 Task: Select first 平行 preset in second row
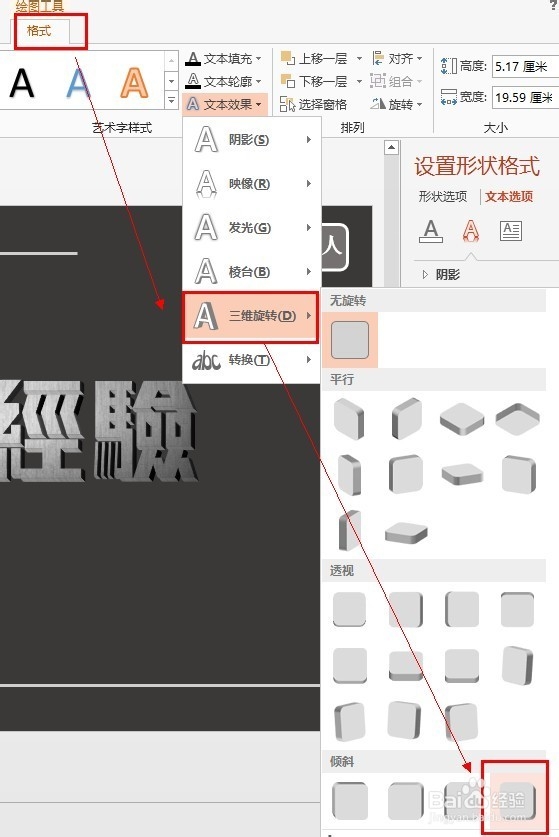coord(350,475)
